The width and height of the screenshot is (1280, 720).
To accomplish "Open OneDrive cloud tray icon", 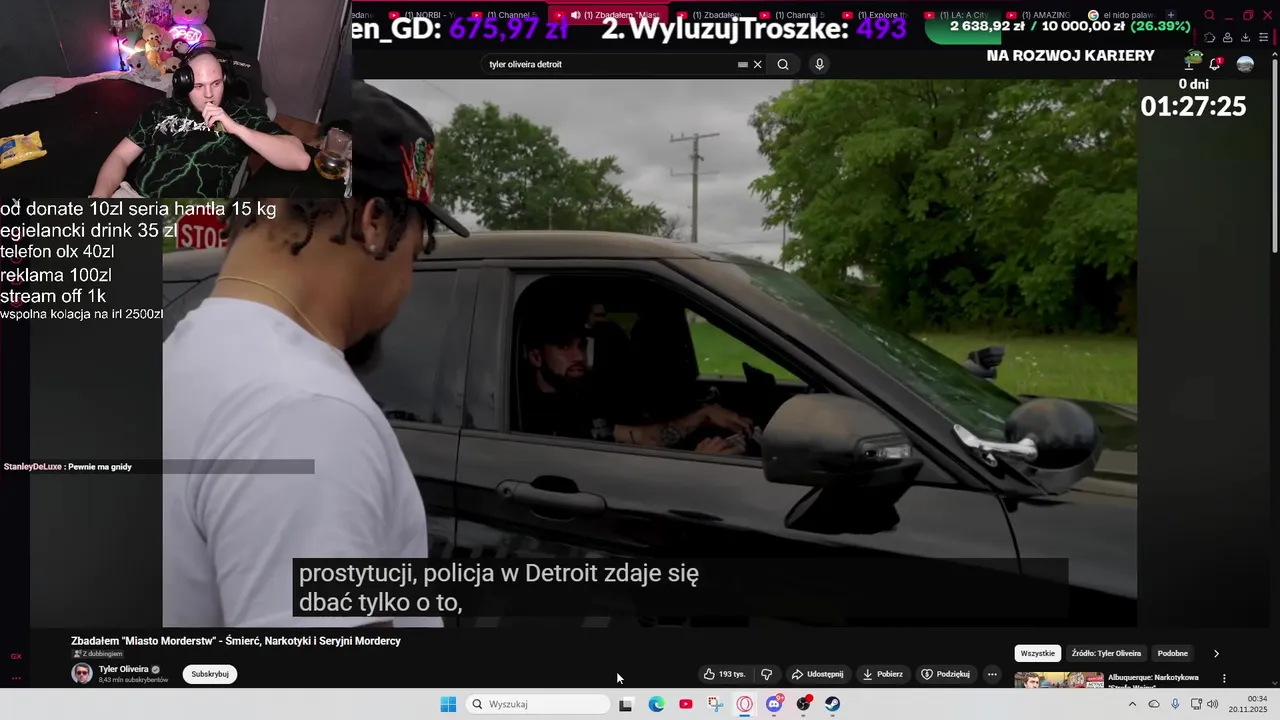I will pos(1154,704).
